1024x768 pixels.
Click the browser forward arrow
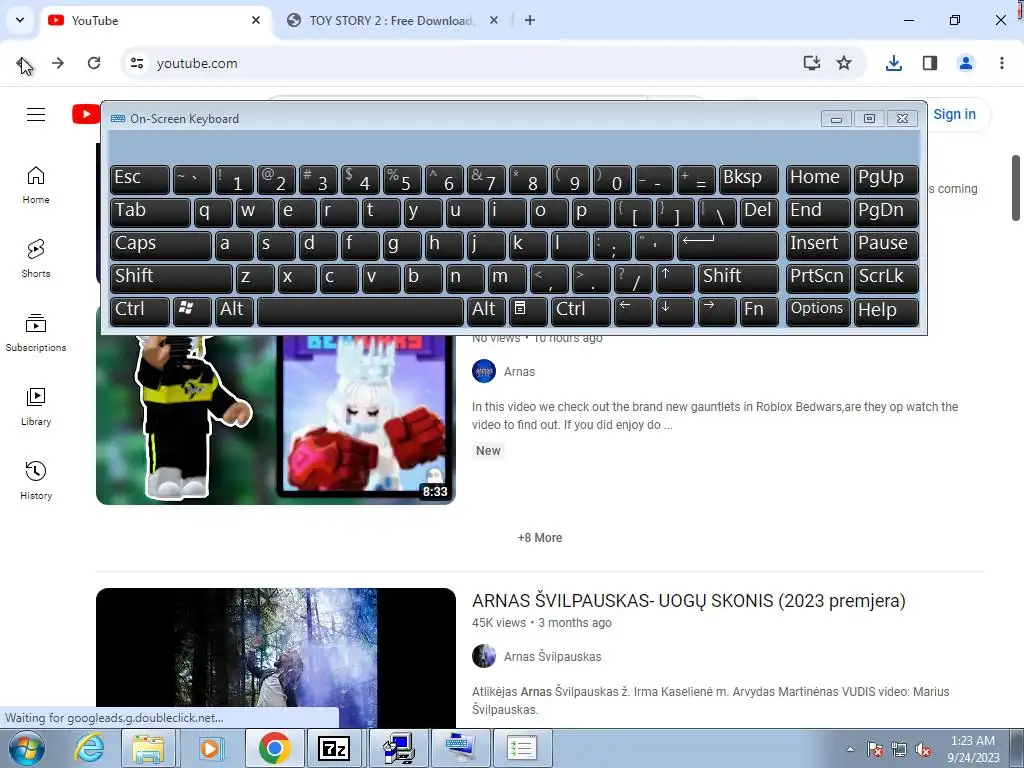pyautogui.click(x=58, y=63)
